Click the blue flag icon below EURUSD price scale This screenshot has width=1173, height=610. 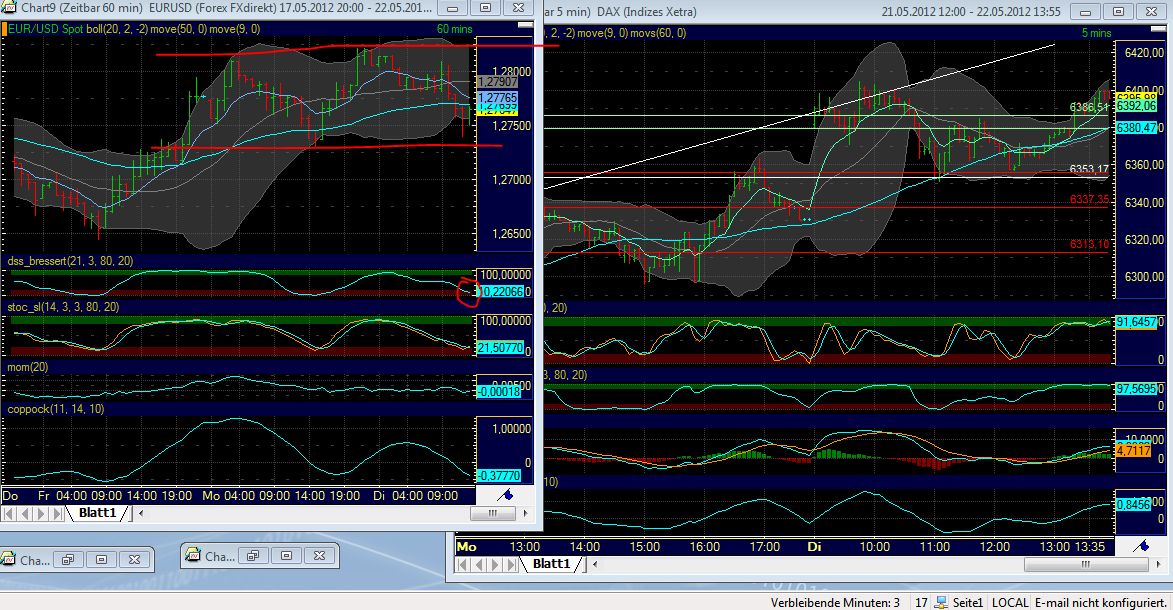505,495
